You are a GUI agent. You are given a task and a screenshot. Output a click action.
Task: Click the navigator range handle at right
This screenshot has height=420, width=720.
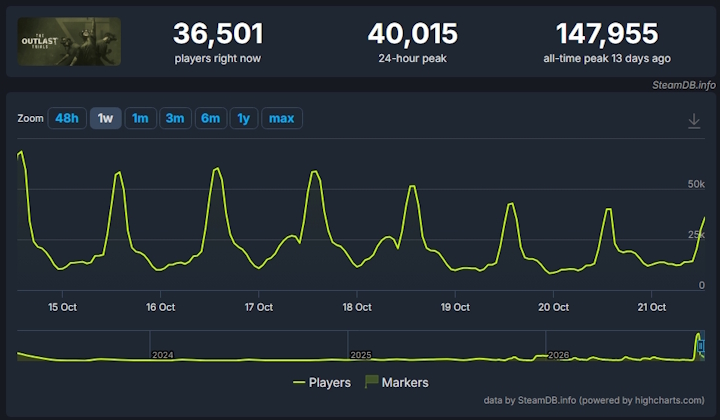tap(701, 346)
